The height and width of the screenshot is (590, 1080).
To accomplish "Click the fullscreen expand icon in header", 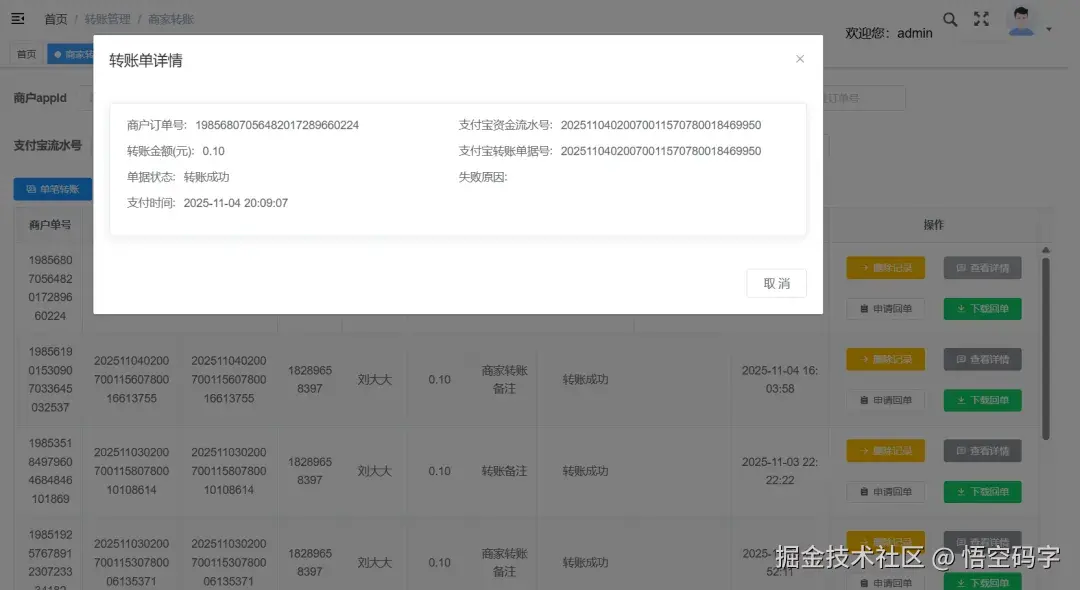I will pos(981,19).
